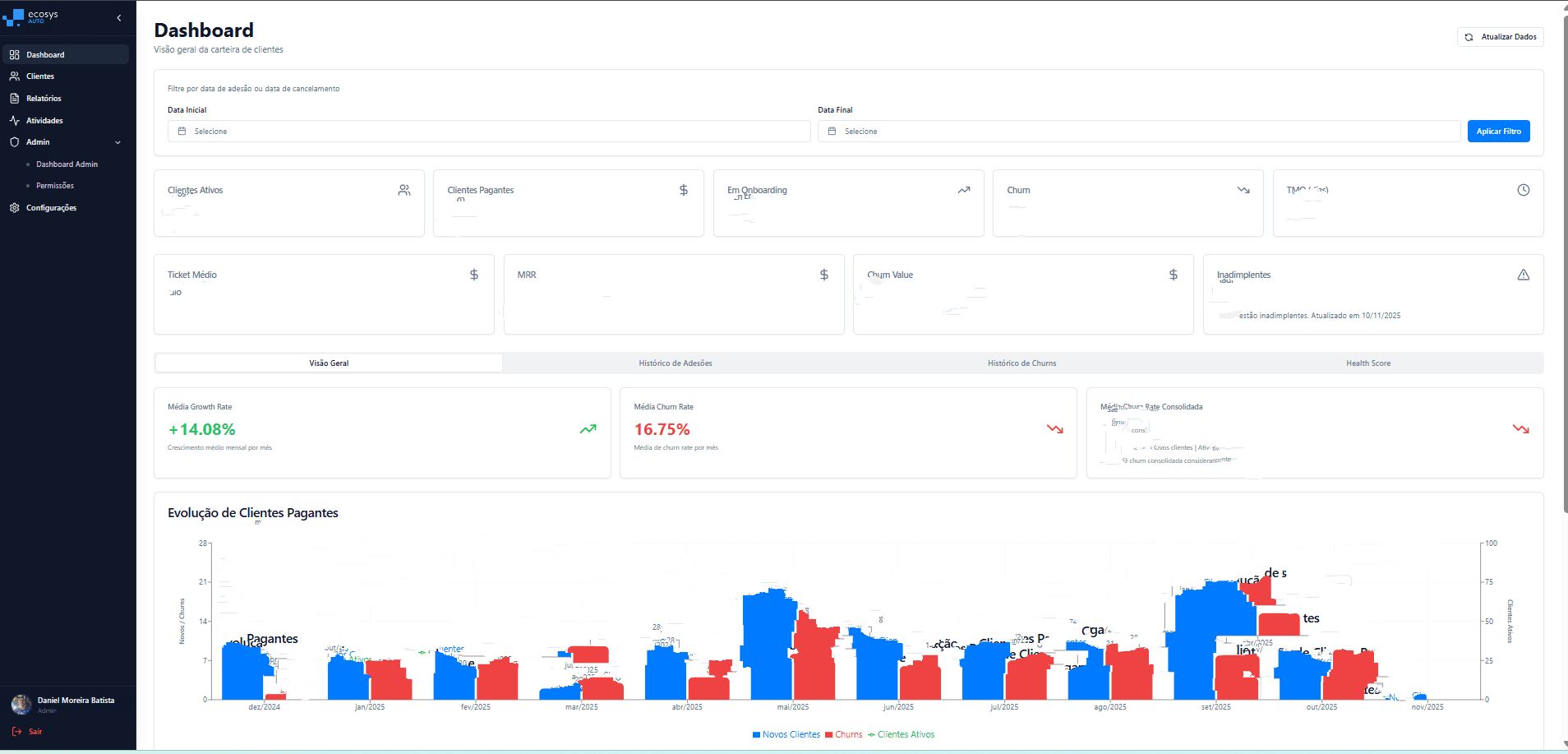Click the Aplicar Filtro button
The width and height of the screenshot is (1568, 754).
(x=1498, y=132)
